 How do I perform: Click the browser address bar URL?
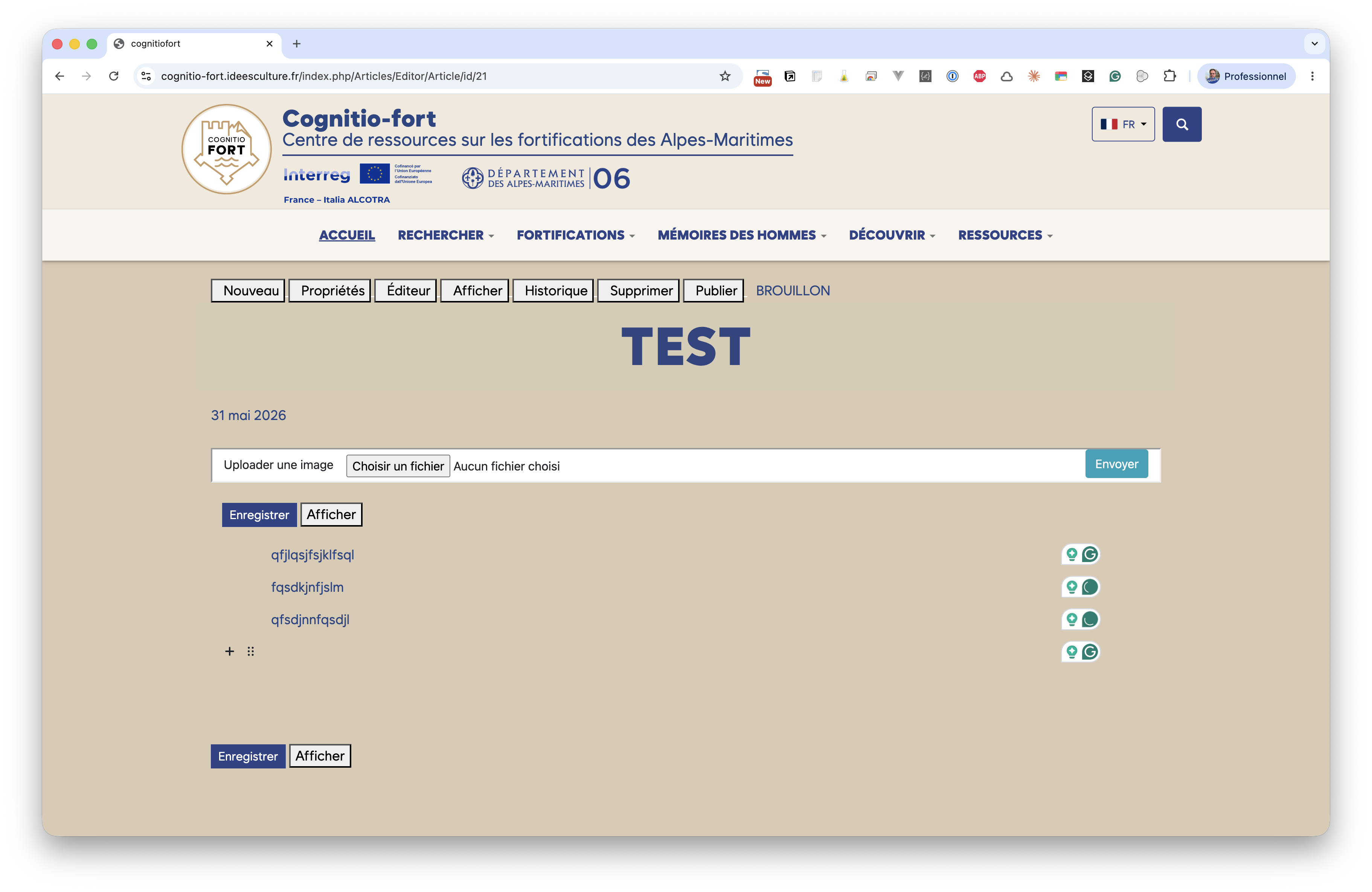click(324, 76)
